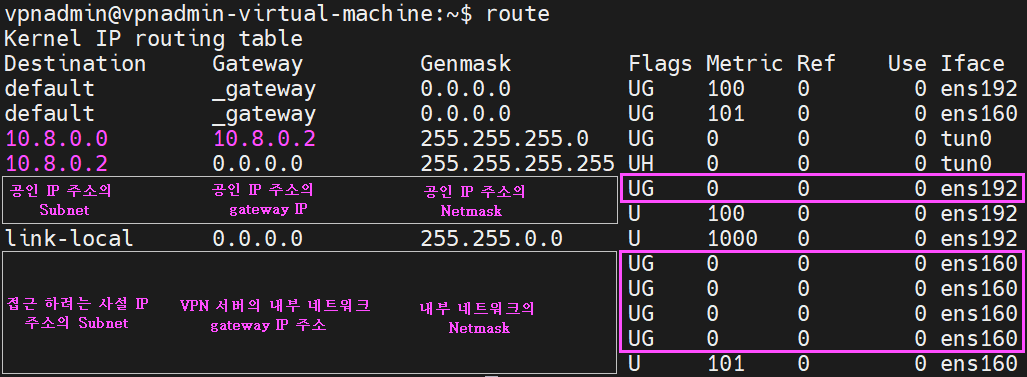Click UG flag in the first default row
This screenshot has width=1027, height=377.
coord(641,88)
